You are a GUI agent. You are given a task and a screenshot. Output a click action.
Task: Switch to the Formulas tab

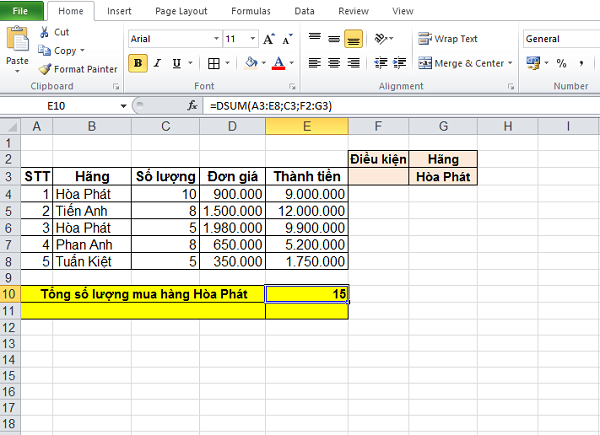(x=251, y=11)
